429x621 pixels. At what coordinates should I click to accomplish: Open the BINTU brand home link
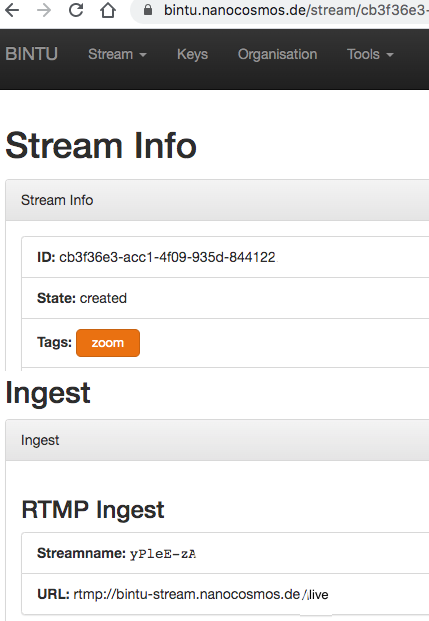31,54
